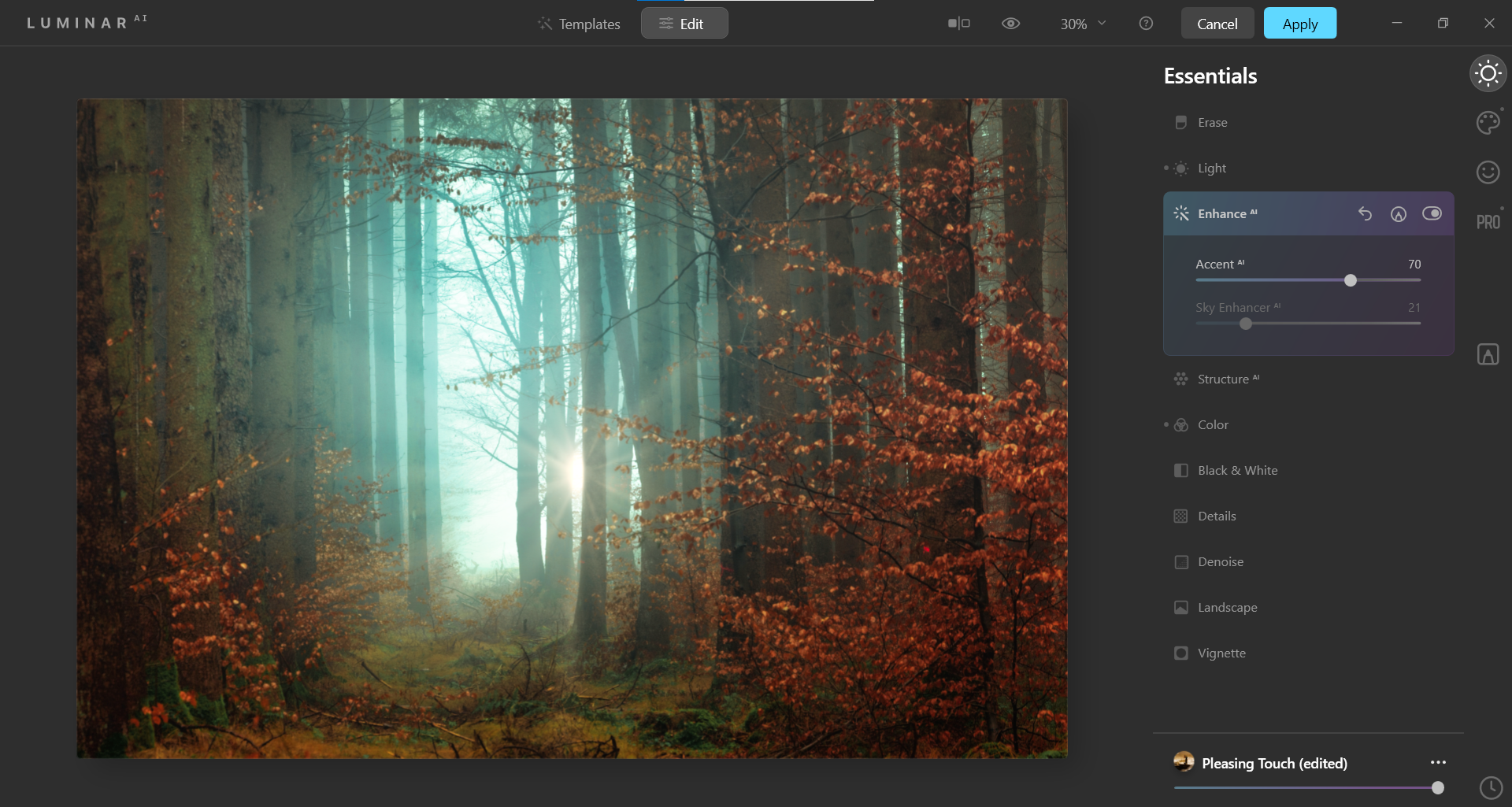
Task: Click the Light tool sun icon
Action: [x=1180, y=168]
